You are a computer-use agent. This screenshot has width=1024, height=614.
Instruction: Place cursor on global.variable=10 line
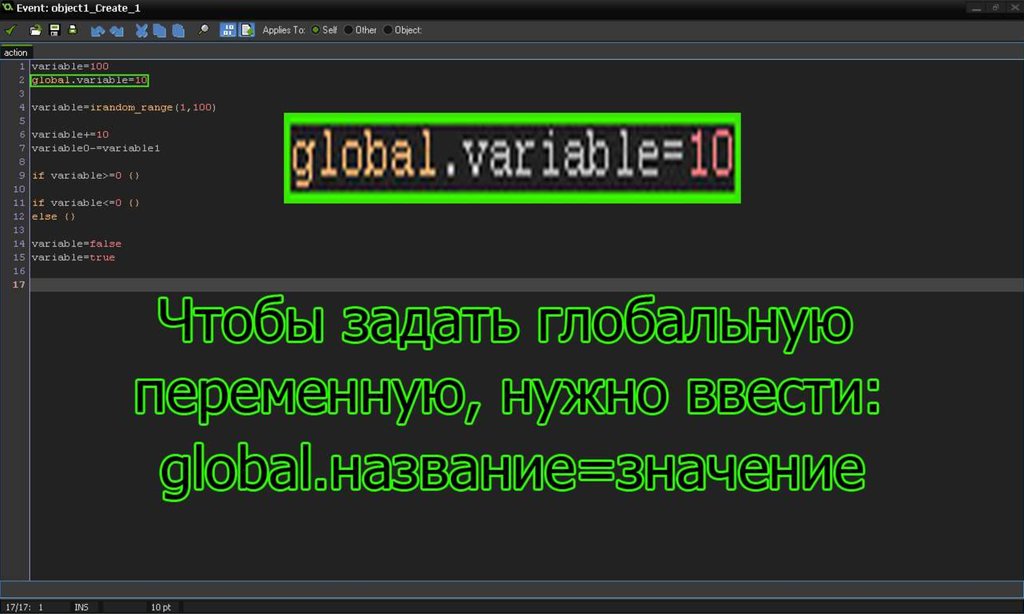point(90,80)
